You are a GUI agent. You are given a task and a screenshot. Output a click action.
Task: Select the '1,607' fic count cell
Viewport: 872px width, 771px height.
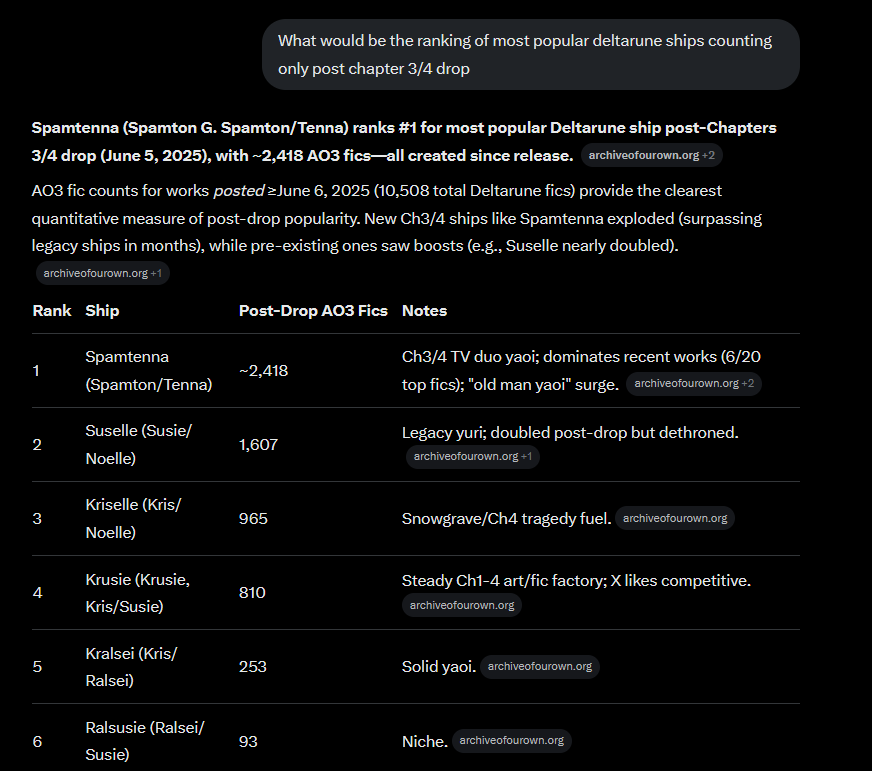258,444
